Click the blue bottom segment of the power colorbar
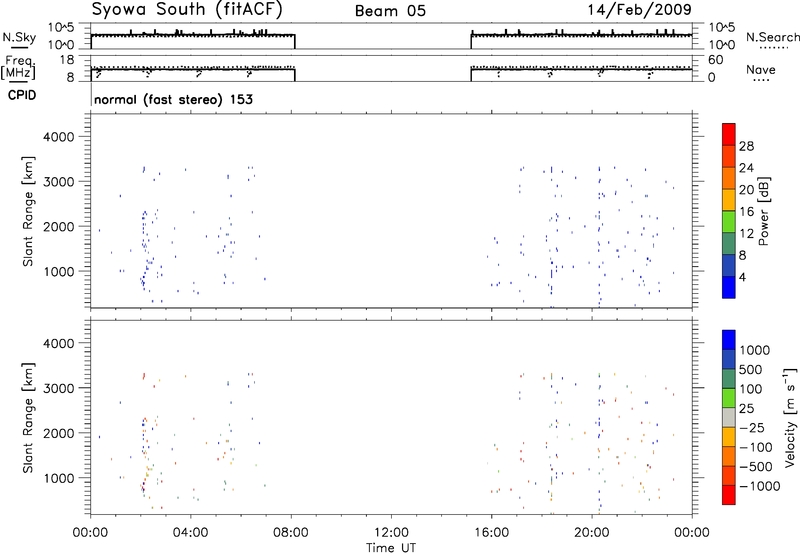This screenshot has width=800, height=554. click(729, 287)
